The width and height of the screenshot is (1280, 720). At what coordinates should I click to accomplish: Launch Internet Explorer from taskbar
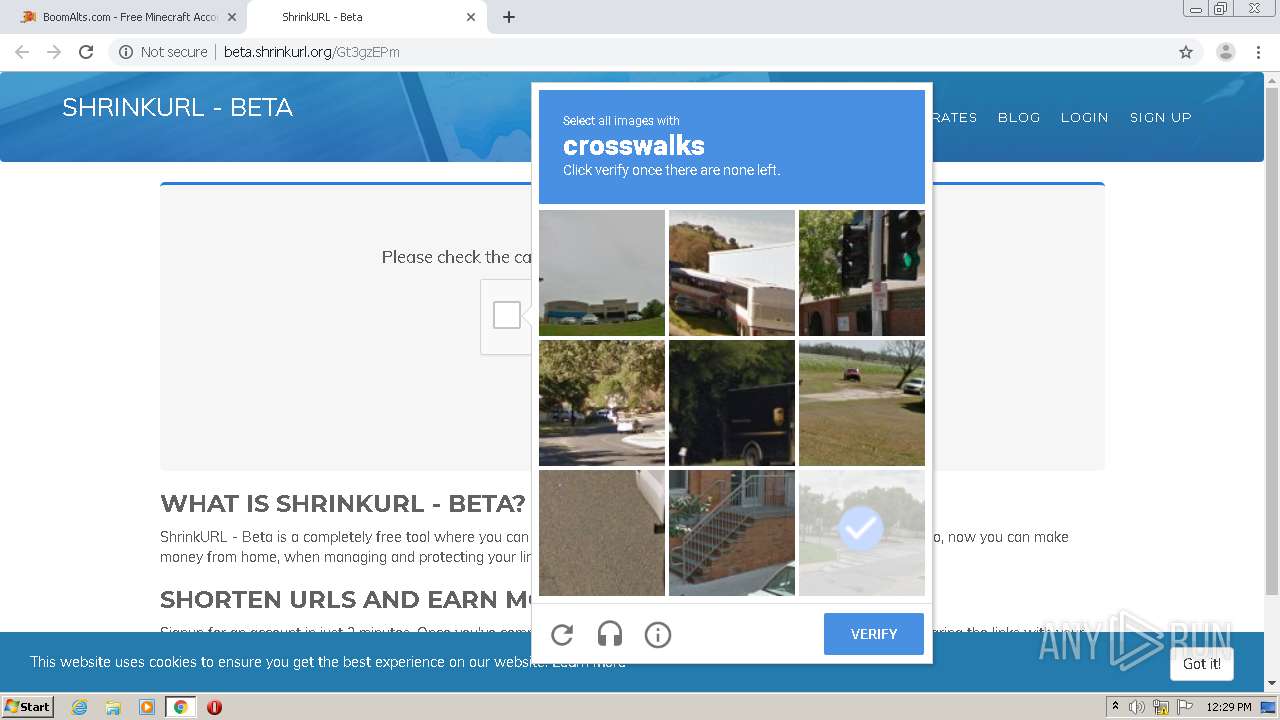click(80, 707)
